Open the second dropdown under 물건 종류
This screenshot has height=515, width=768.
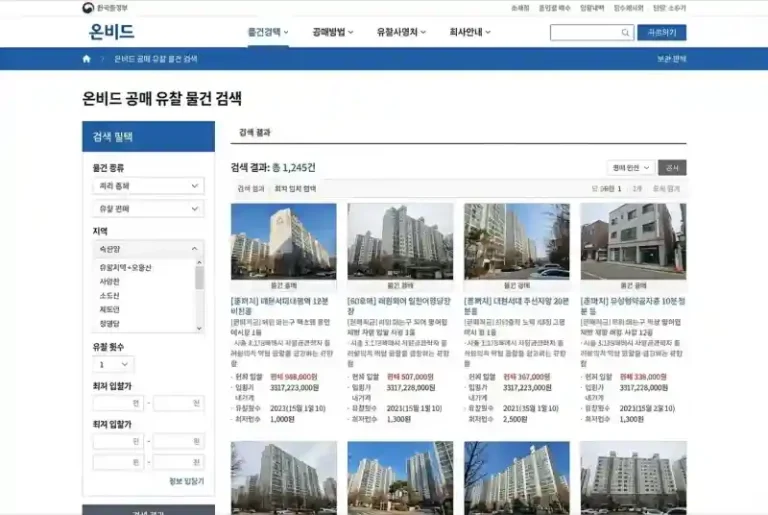click(x=148, y=209)
